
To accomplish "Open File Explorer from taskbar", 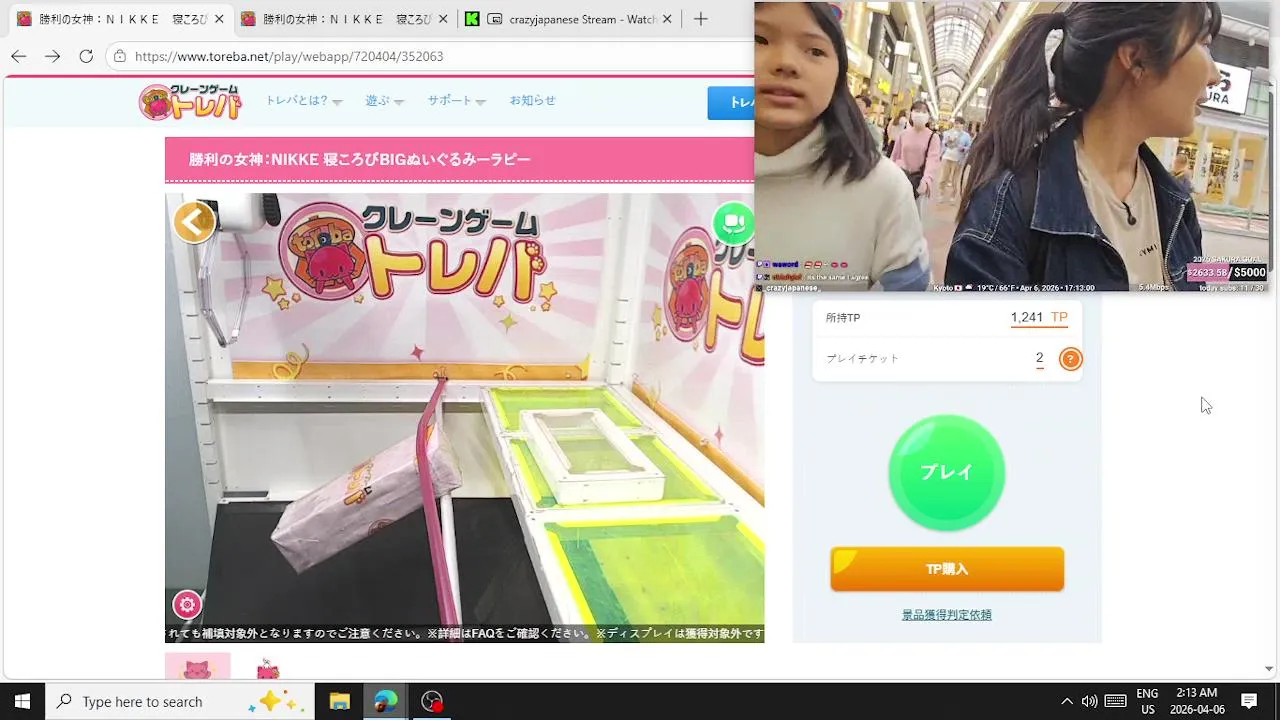I will [339, 701].
